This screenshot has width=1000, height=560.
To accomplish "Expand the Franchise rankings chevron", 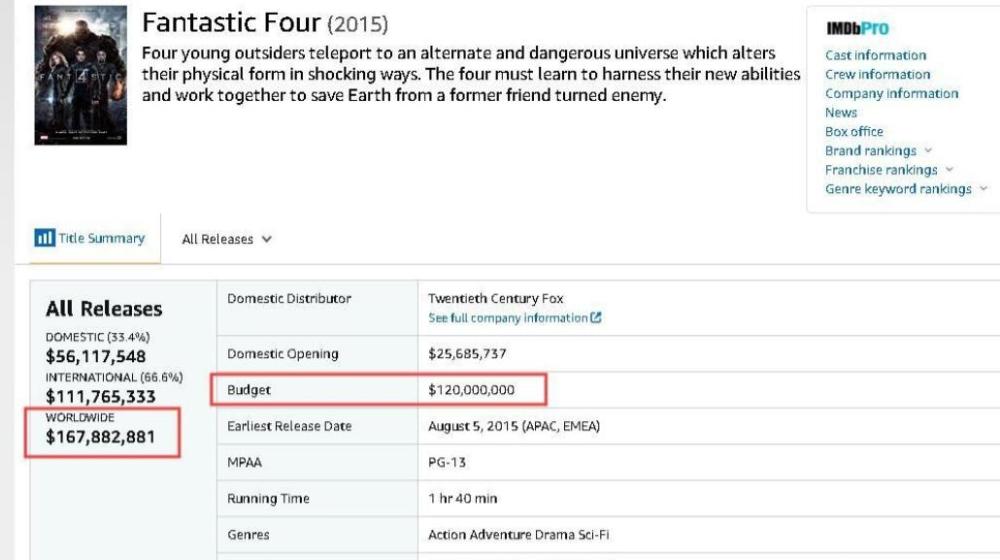I will coord(949,170).
